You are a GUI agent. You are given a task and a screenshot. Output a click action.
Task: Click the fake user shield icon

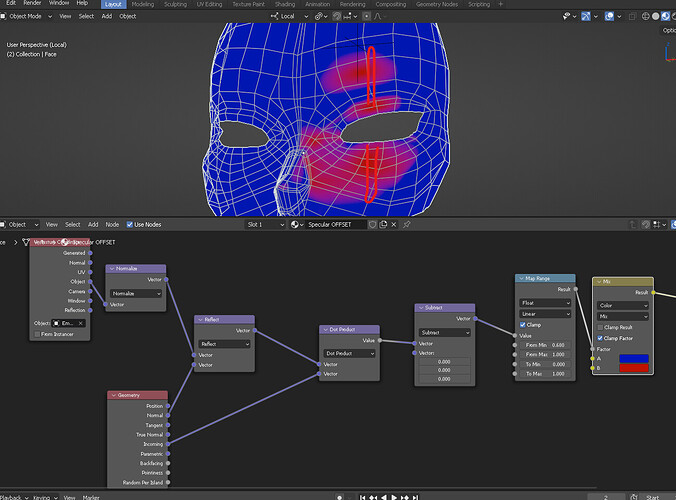pos(372,225)
